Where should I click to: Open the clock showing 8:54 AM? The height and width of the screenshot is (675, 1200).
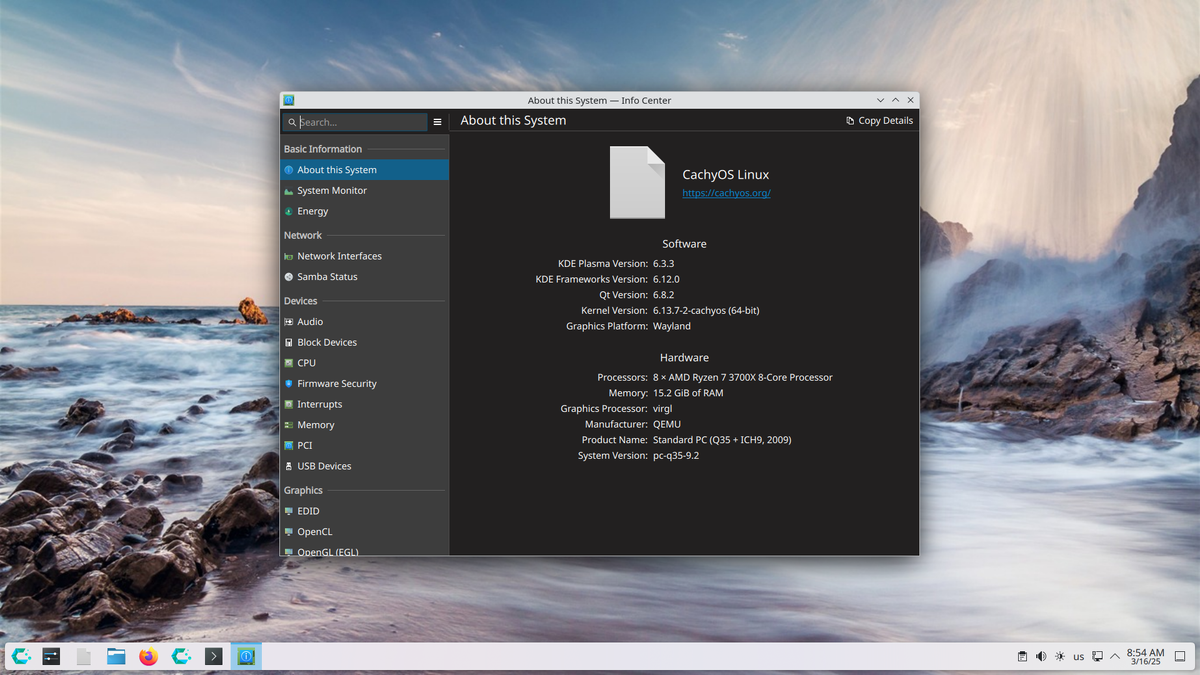coord(1145,656)
